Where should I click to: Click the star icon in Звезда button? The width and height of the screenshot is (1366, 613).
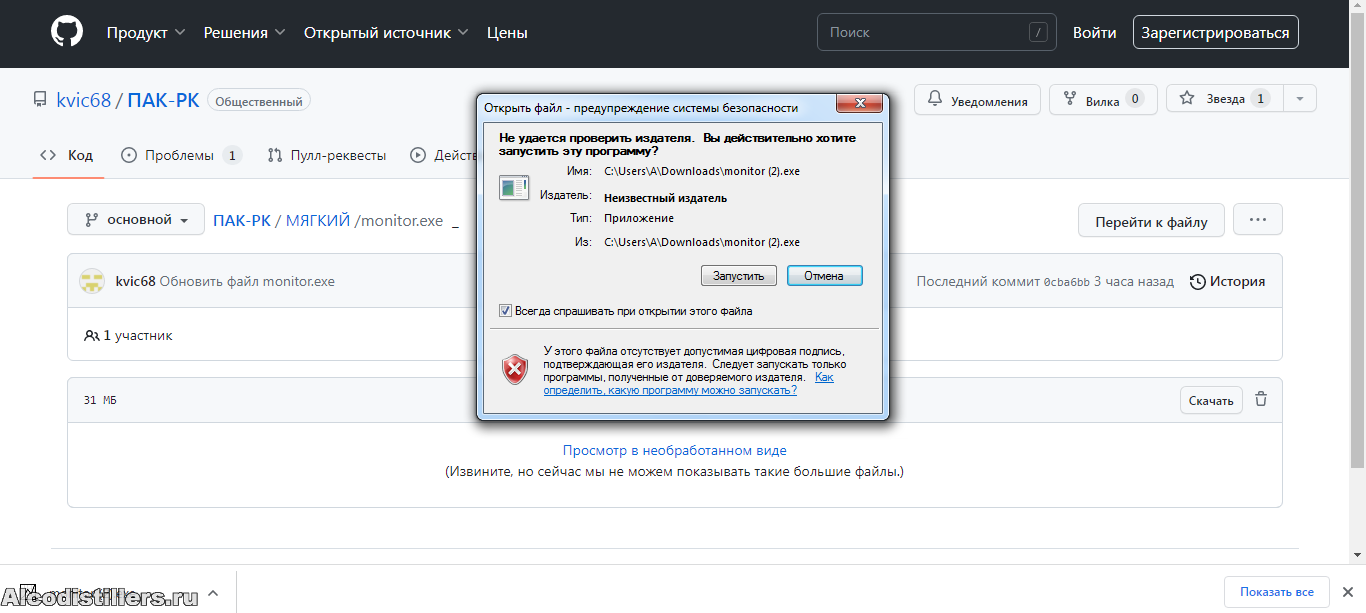[1187, 99]
